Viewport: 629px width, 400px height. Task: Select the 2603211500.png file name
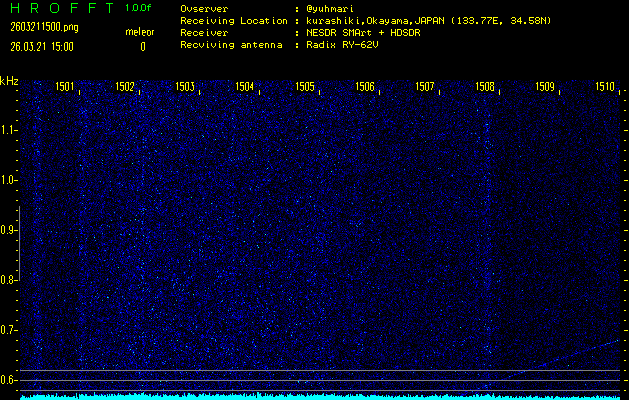pyautogui.click(x=44, y=27)
